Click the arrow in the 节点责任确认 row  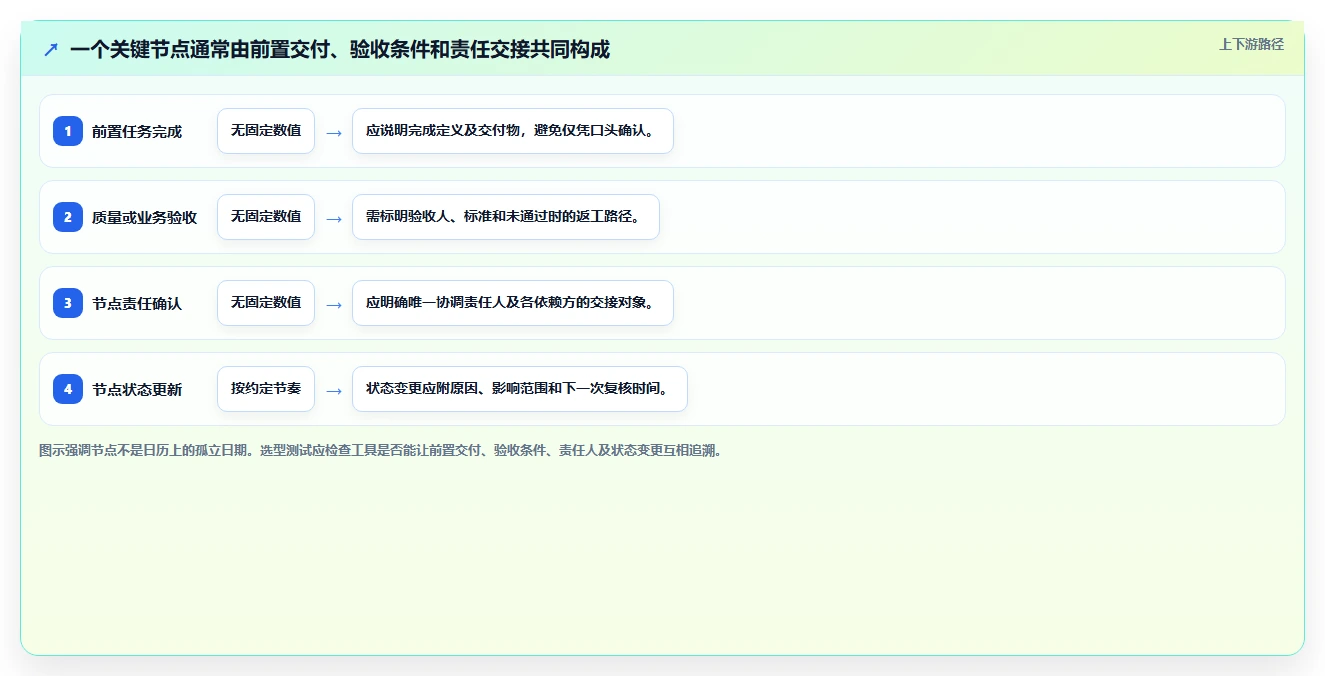click(334, 304)
